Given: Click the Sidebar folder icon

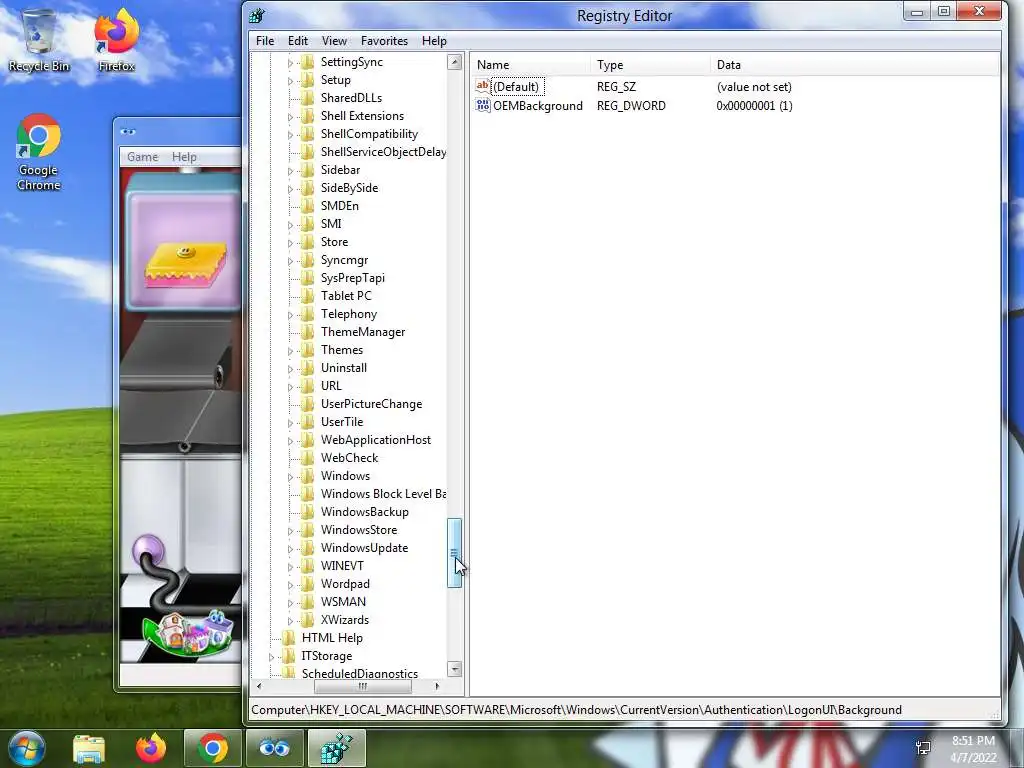Looking at the screenshot, I should [307, 170].
